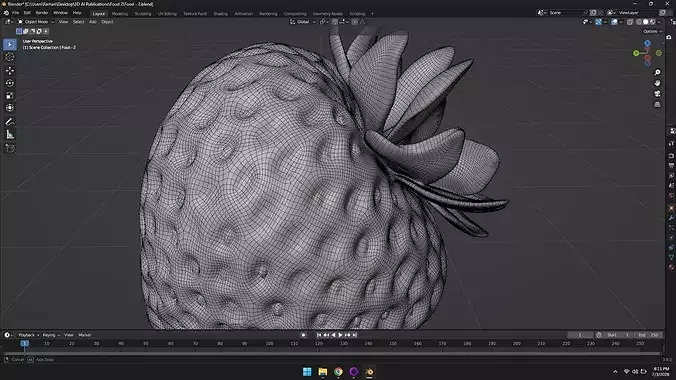
Task: Toggle show overlays in viewport header
Action: tap(614, 22)
